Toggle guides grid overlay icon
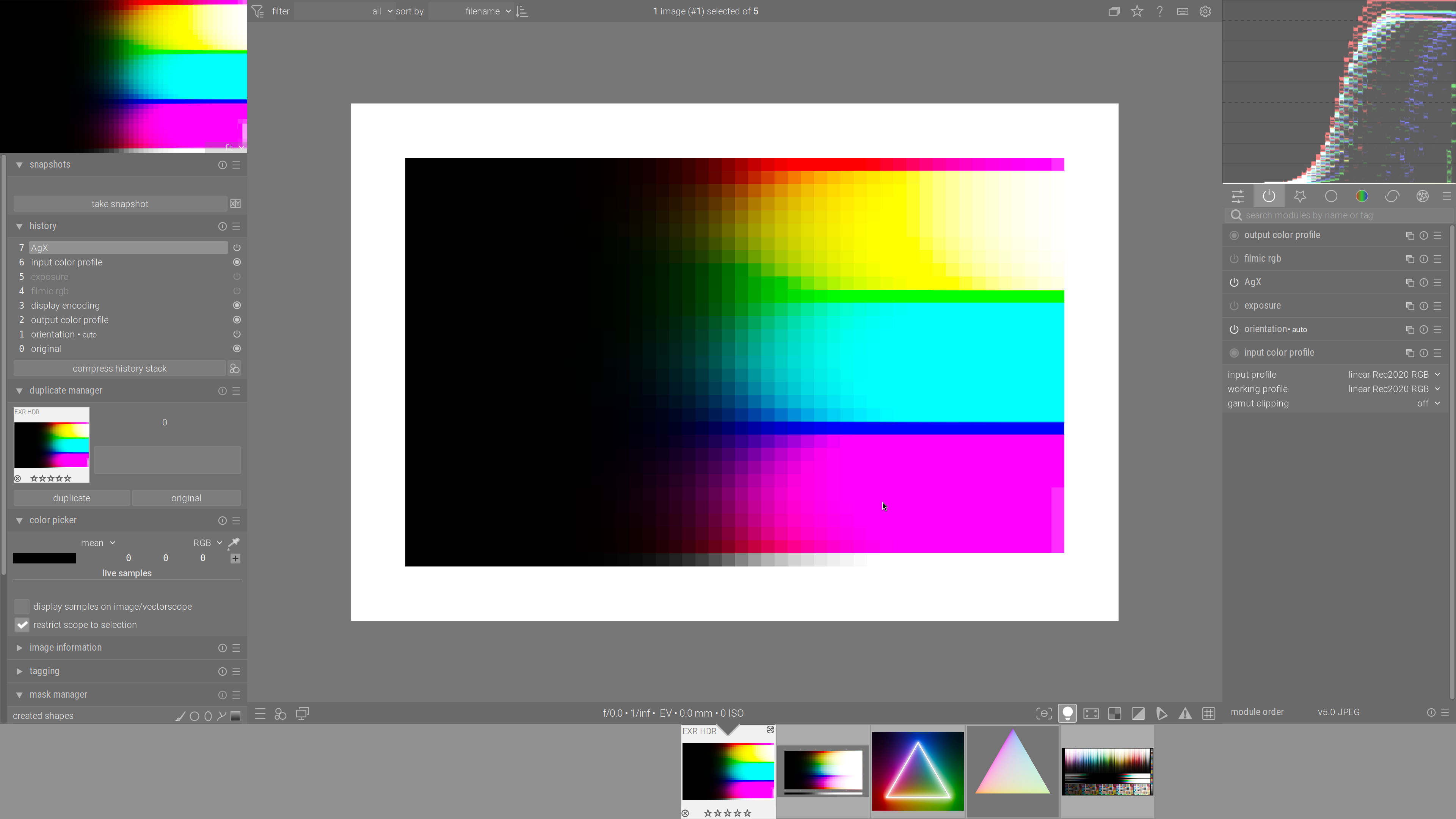Screen dimensions: 1456x819 coord(1208,713)
